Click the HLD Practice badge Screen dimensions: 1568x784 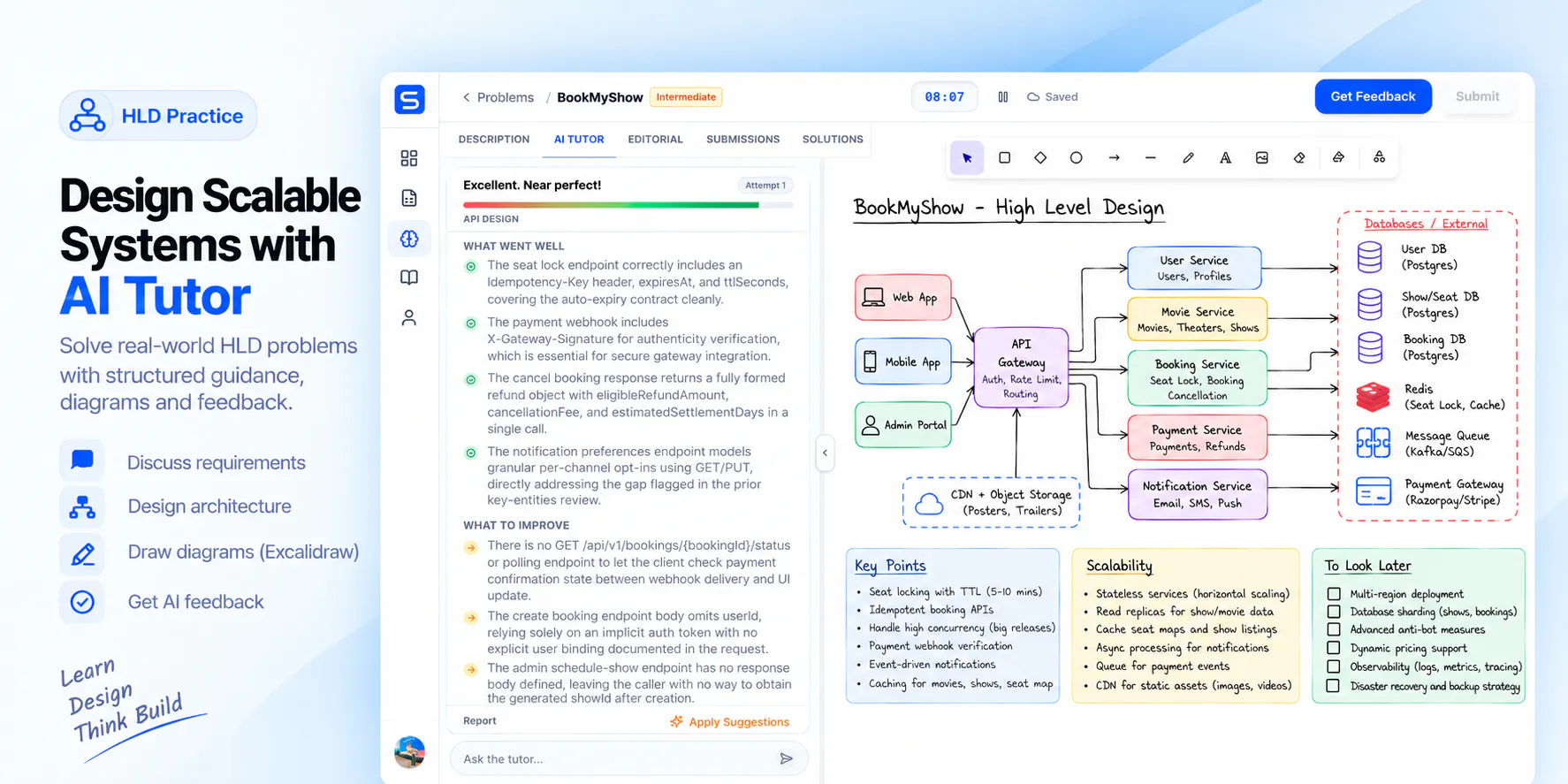pyautogui.click(x=158, y=115)
